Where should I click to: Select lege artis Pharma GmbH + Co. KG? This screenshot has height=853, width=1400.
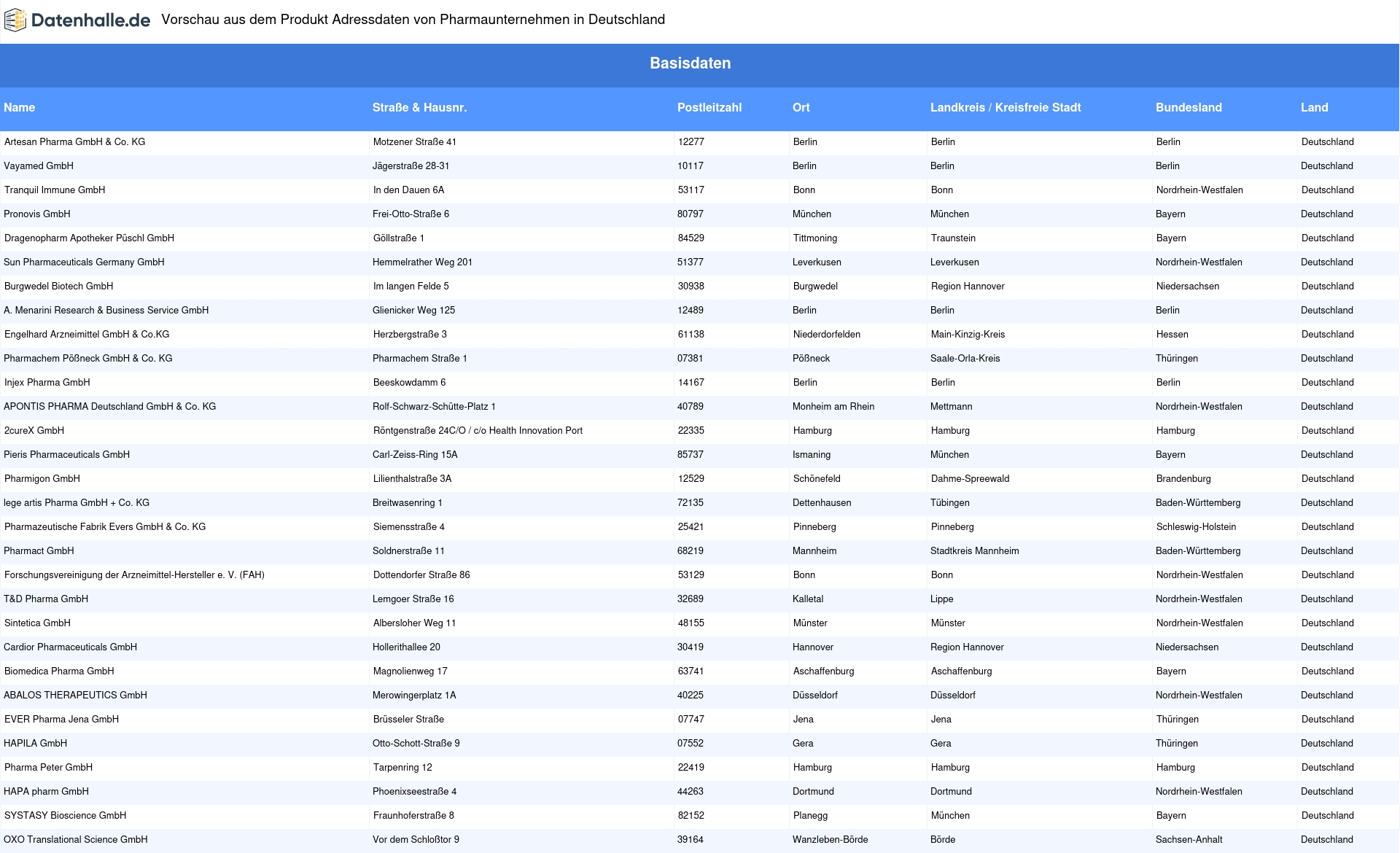(x=77, y=503)
